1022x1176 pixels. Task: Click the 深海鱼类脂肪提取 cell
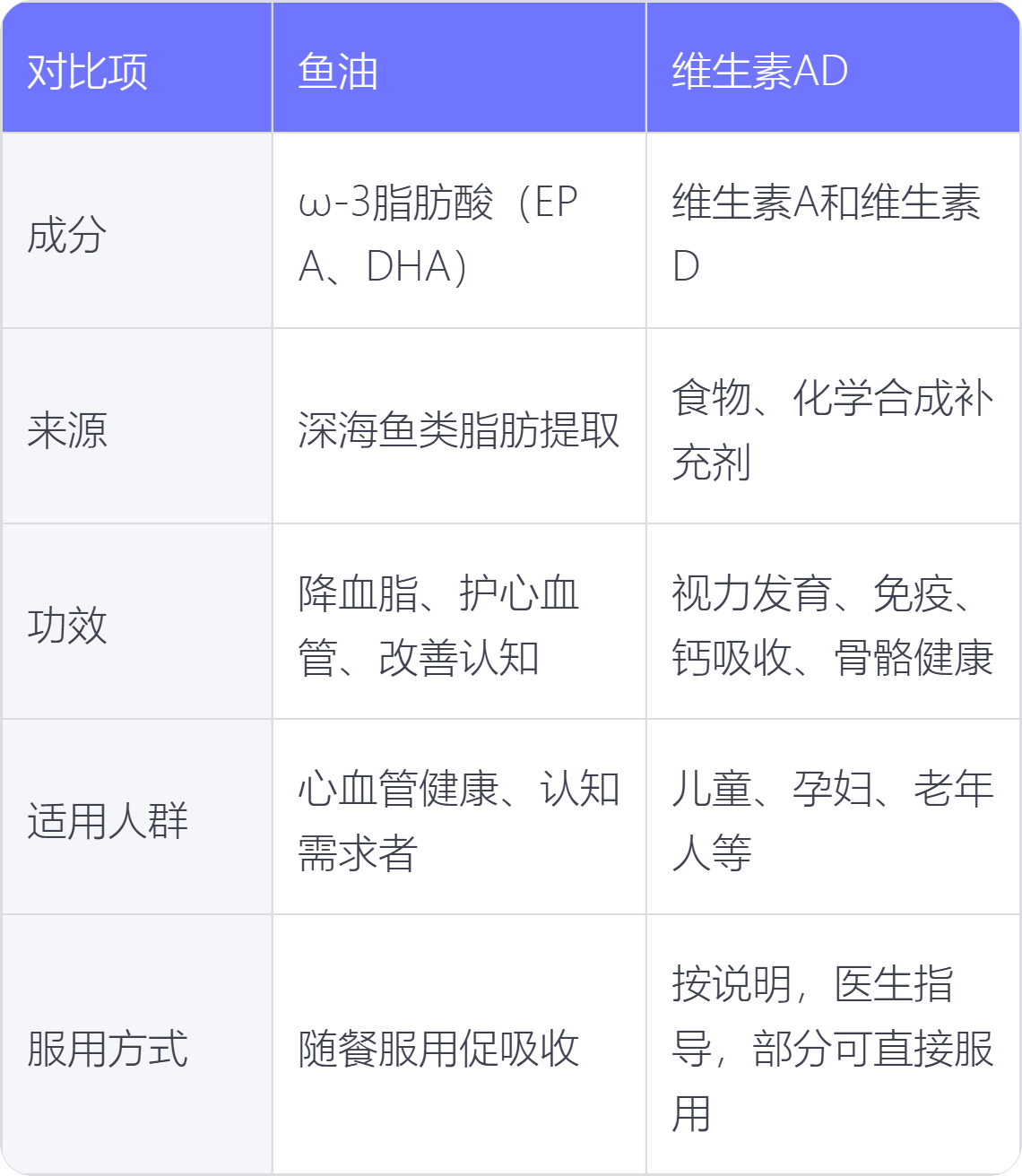459,427
